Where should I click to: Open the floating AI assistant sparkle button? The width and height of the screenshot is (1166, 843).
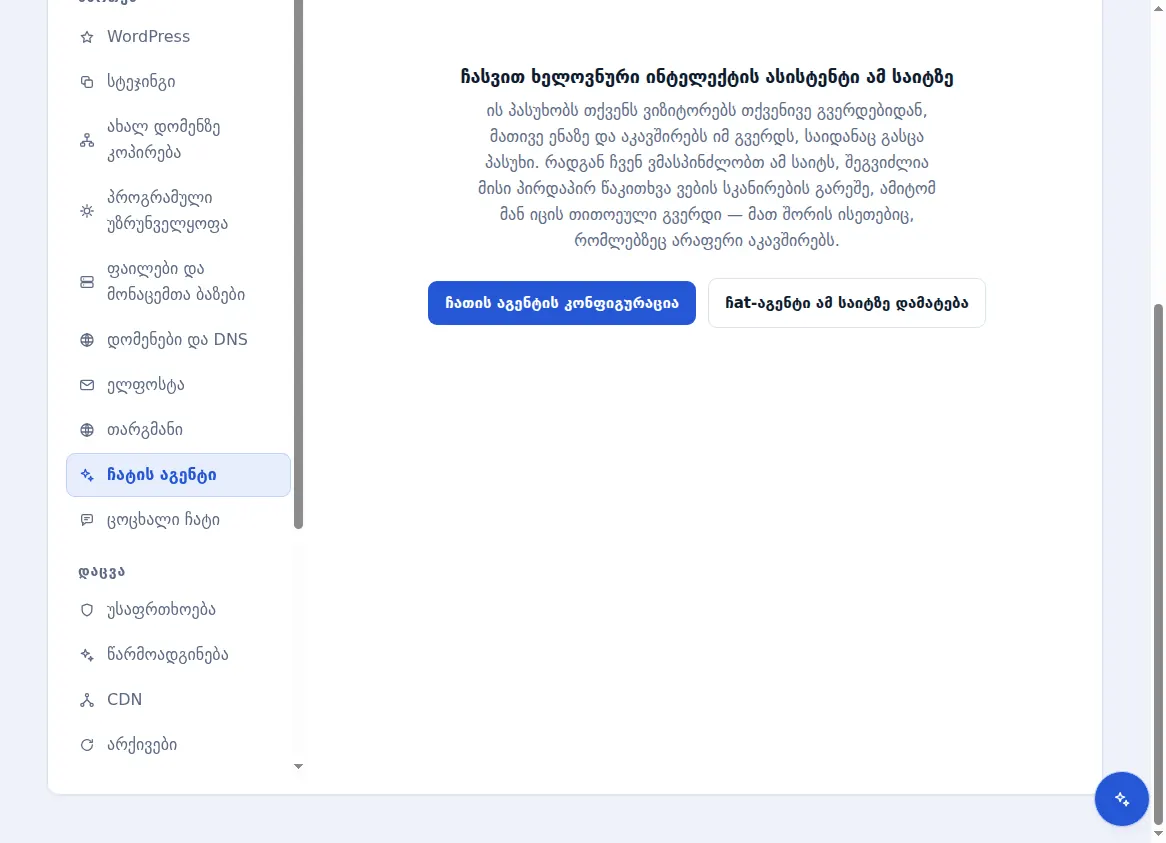(x=1121, y=798)
